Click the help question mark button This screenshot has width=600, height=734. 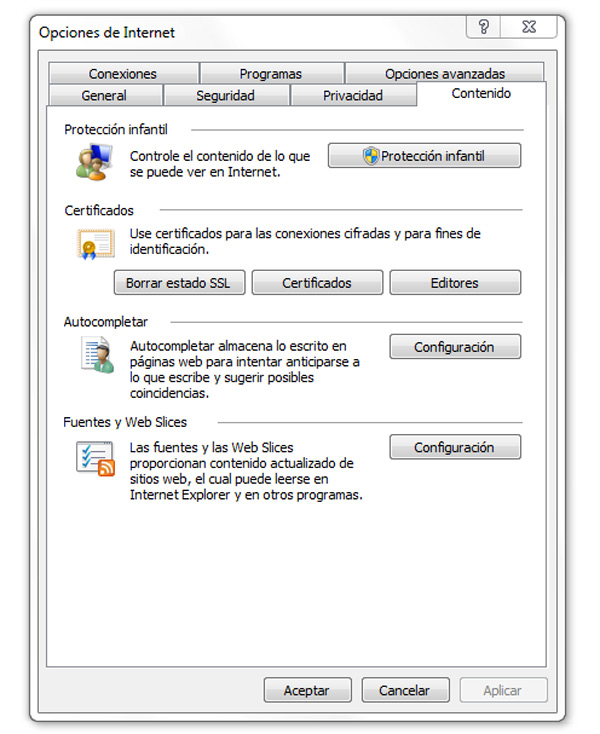coord(484,28)
